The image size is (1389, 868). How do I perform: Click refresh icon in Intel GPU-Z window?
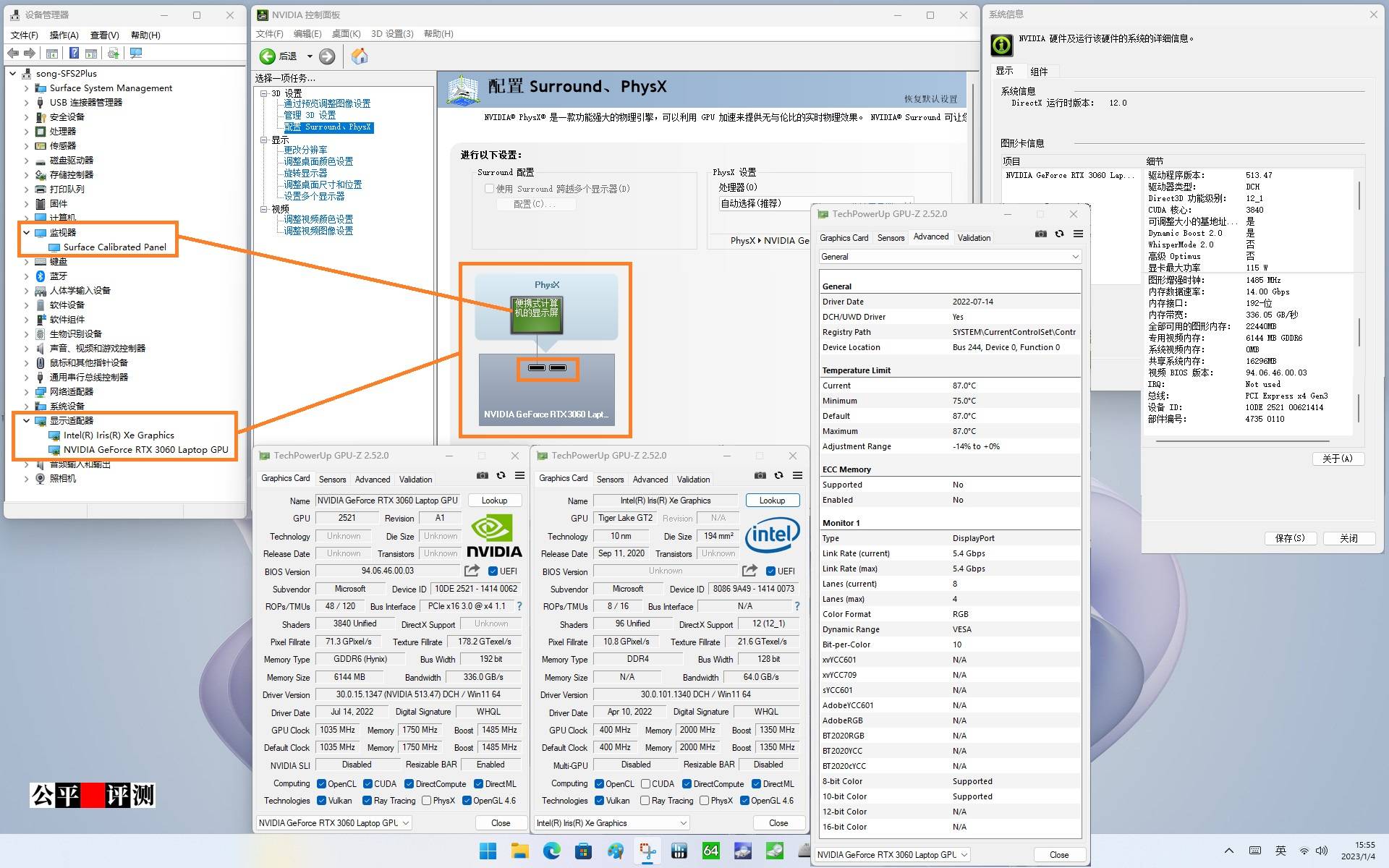point(778,475)
